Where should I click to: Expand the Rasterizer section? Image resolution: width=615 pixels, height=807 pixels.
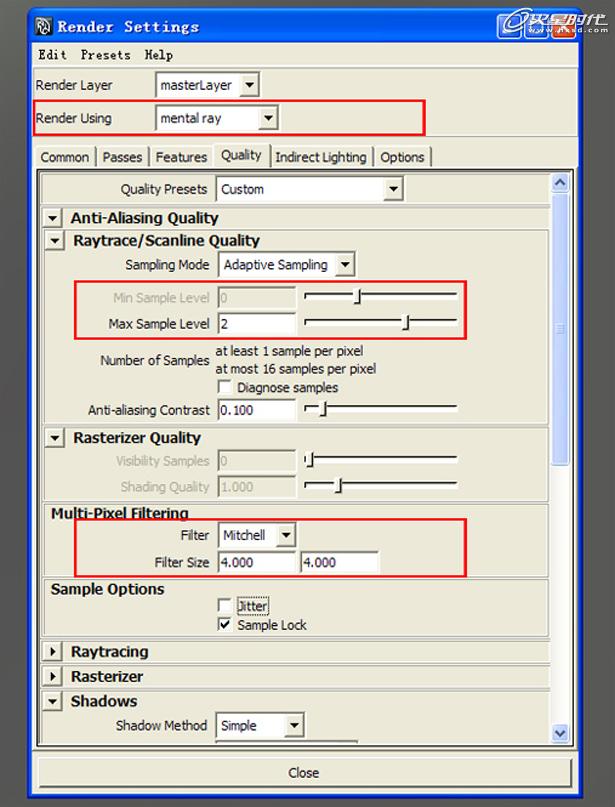tap(53, 676)
